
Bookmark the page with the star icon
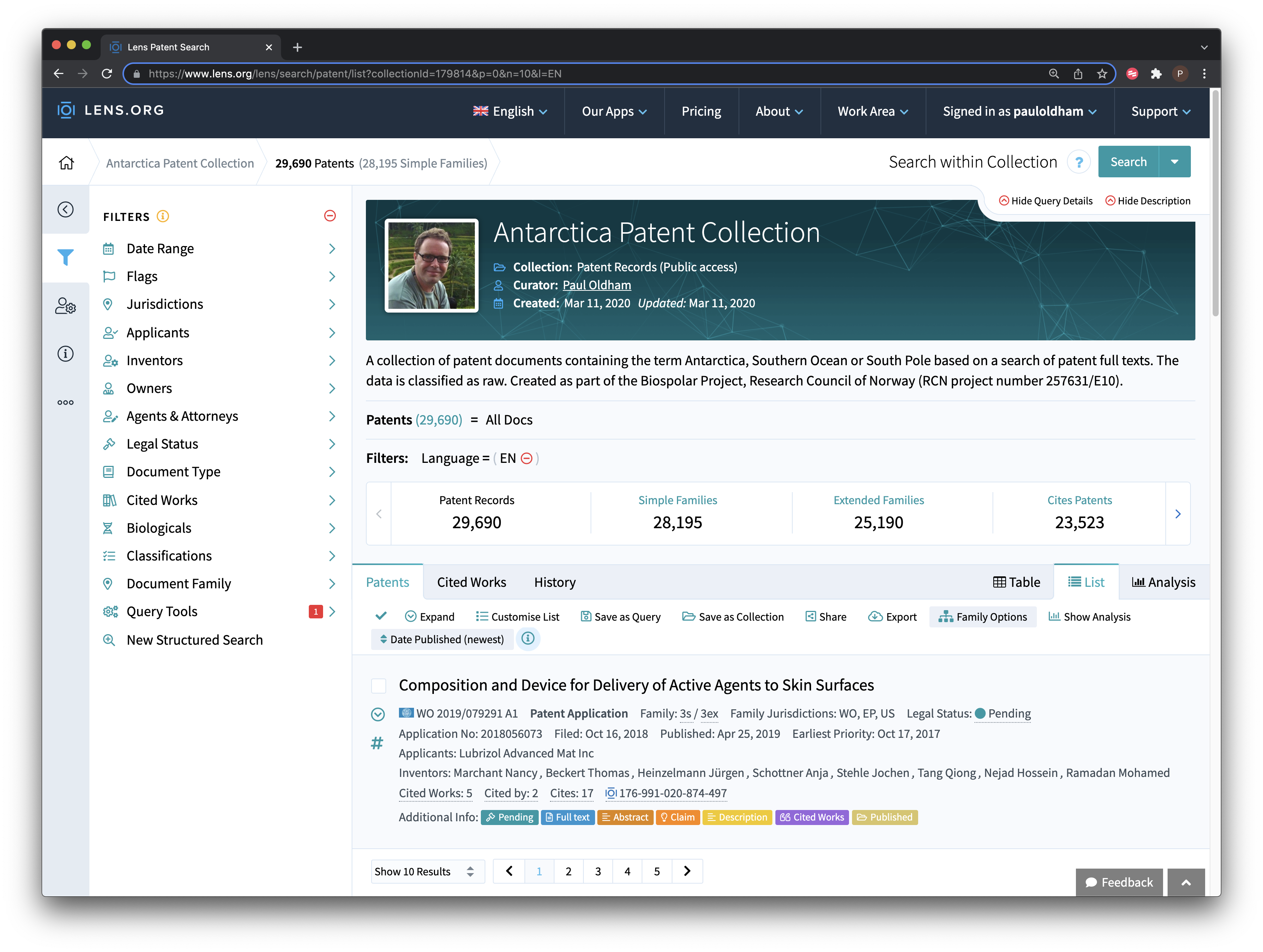[1102, 74]
